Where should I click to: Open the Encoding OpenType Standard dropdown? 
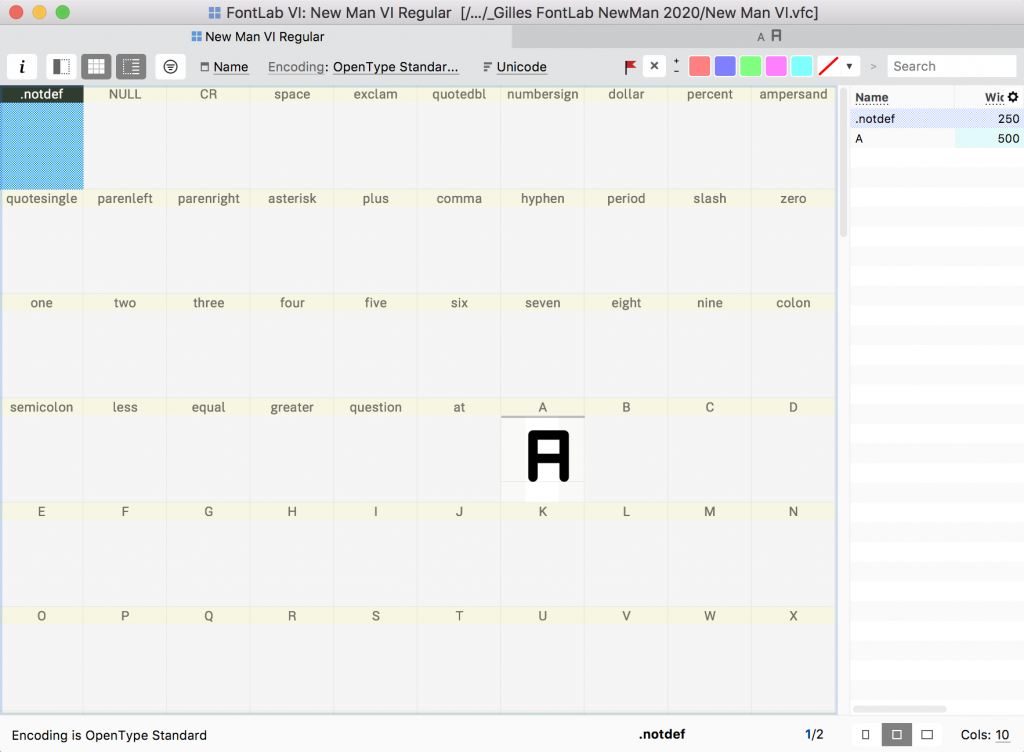[x=395, y=67]
